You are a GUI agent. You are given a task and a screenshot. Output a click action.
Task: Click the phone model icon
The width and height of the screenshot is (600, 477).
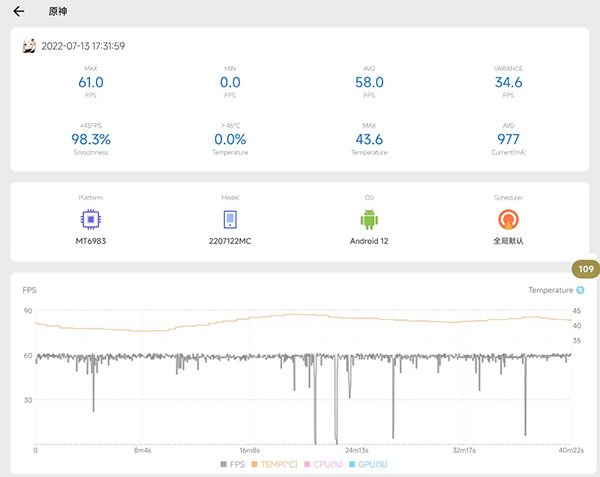tap(230, 219)
